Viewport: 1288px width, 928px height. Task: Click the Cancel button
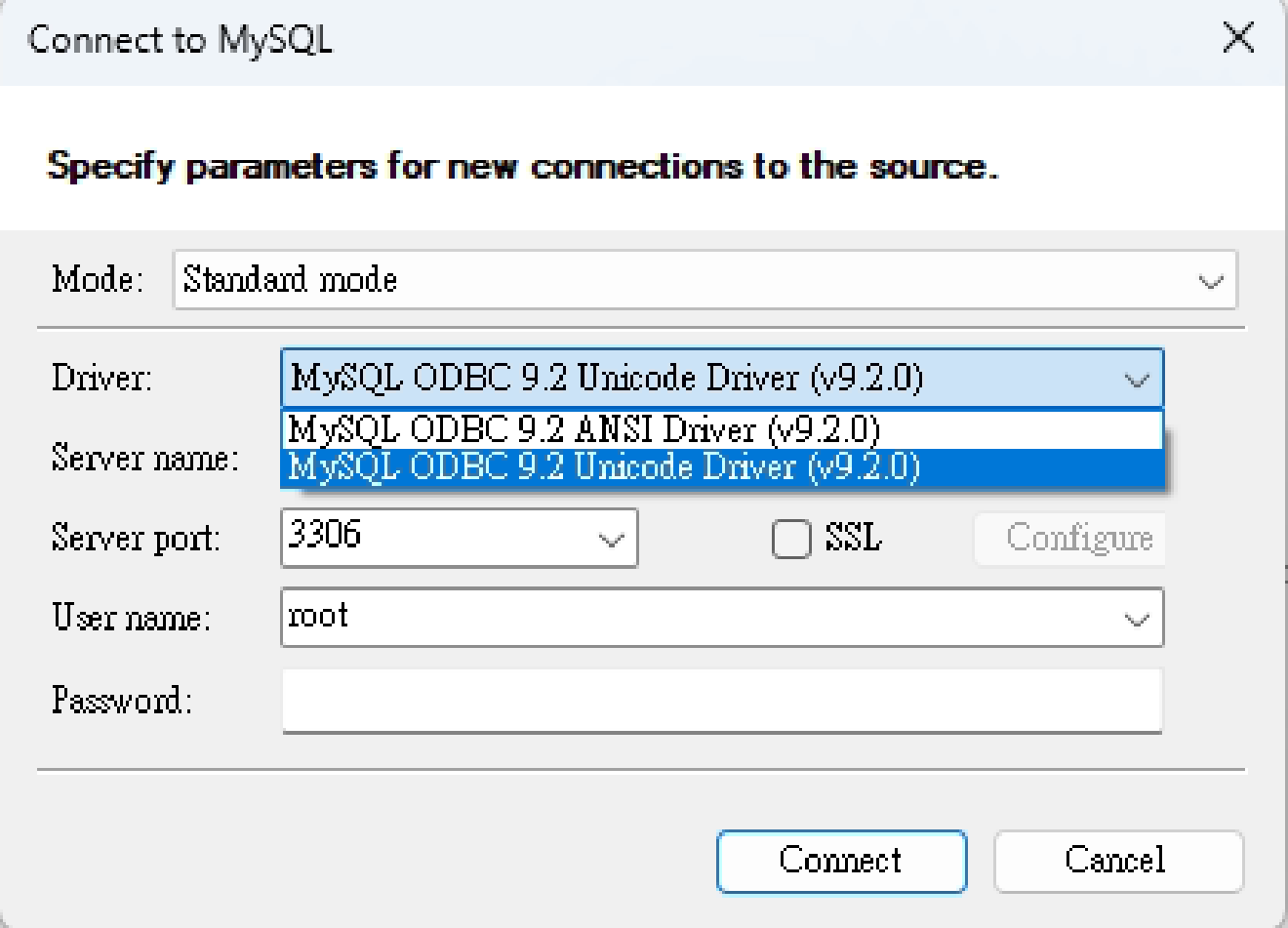click(x=1118, y=860)
